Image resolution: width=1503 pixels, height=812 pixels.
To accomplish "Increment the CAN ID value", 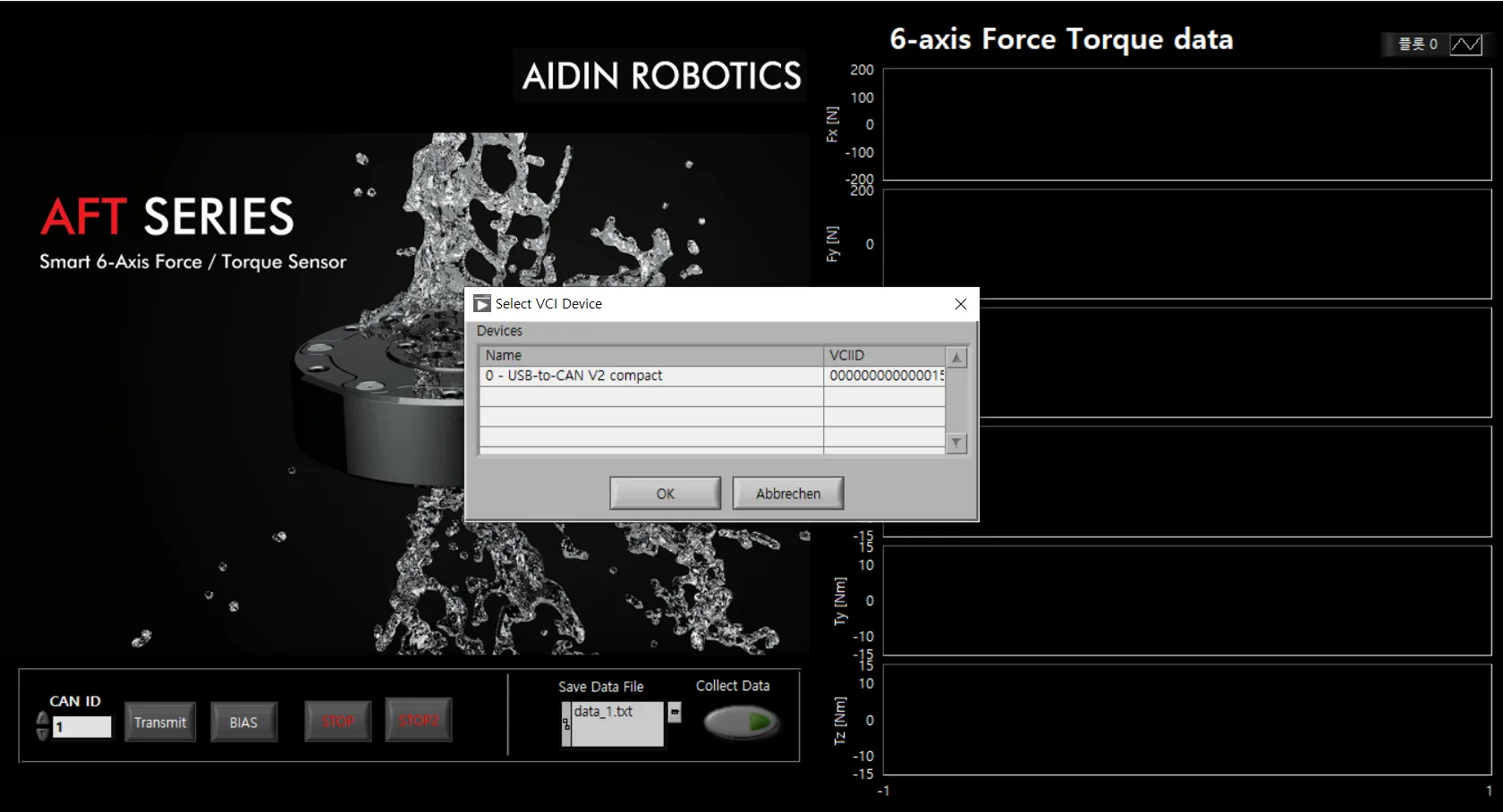I will coord(42,719).
